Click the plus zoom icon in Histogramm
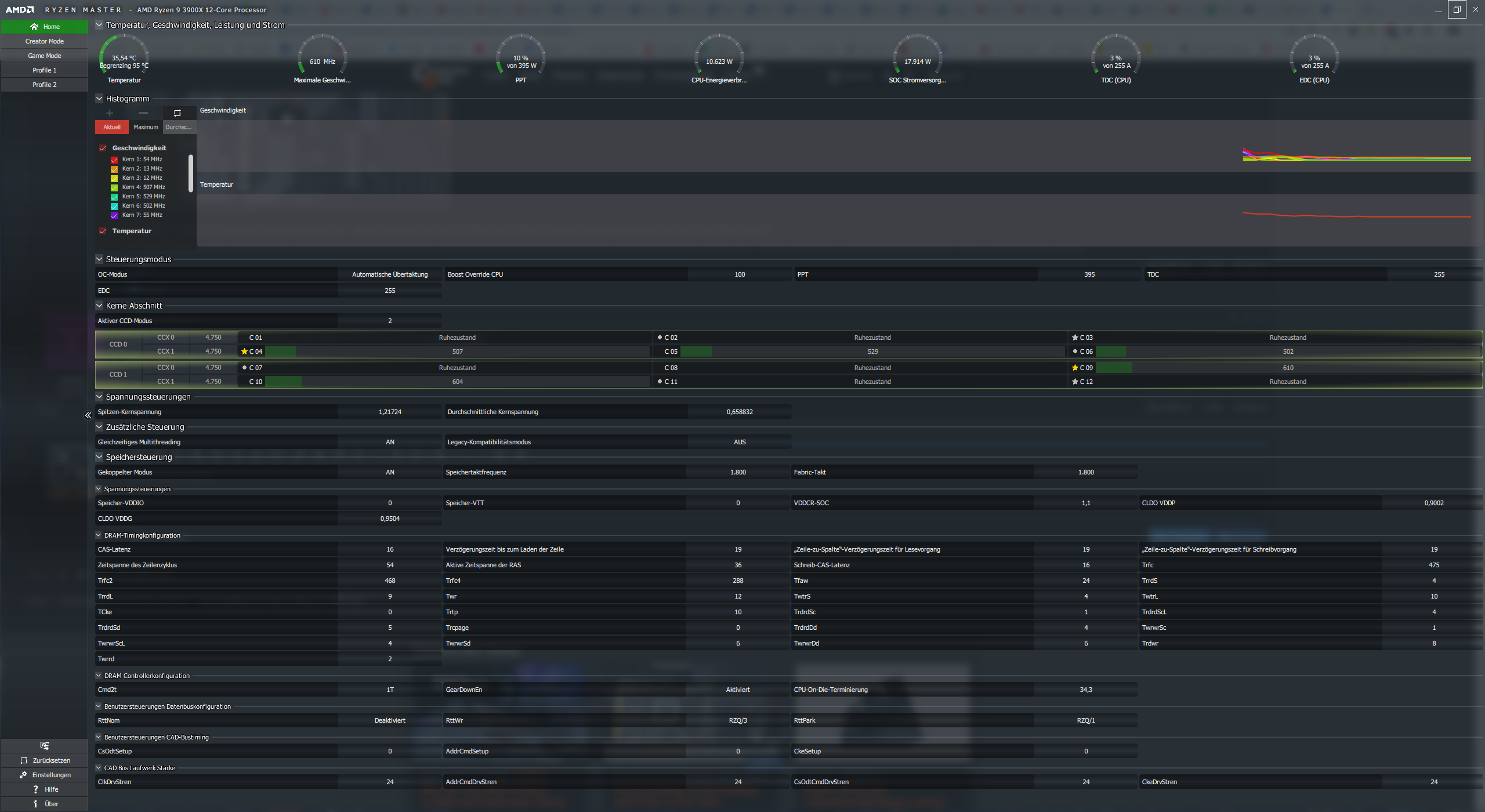Viewport: 1485px width, 812px height. 110,113
